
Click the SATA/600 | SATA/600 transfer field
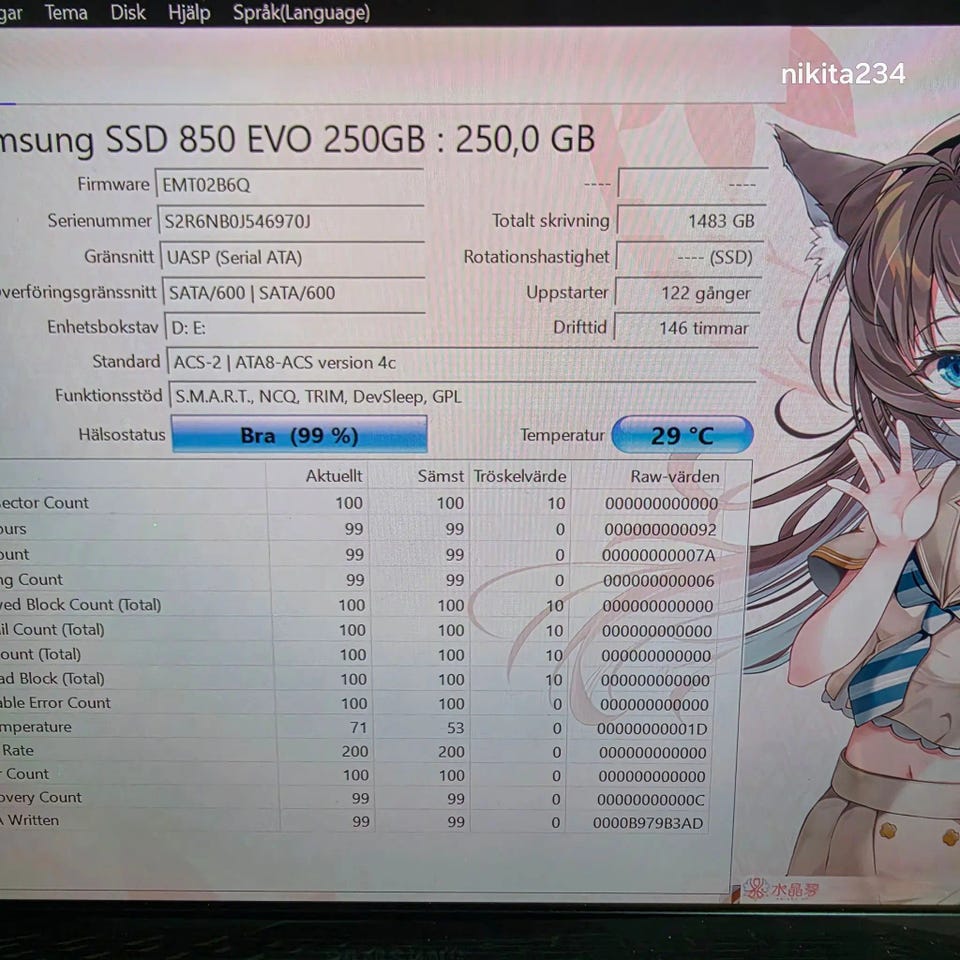point(293,293)
